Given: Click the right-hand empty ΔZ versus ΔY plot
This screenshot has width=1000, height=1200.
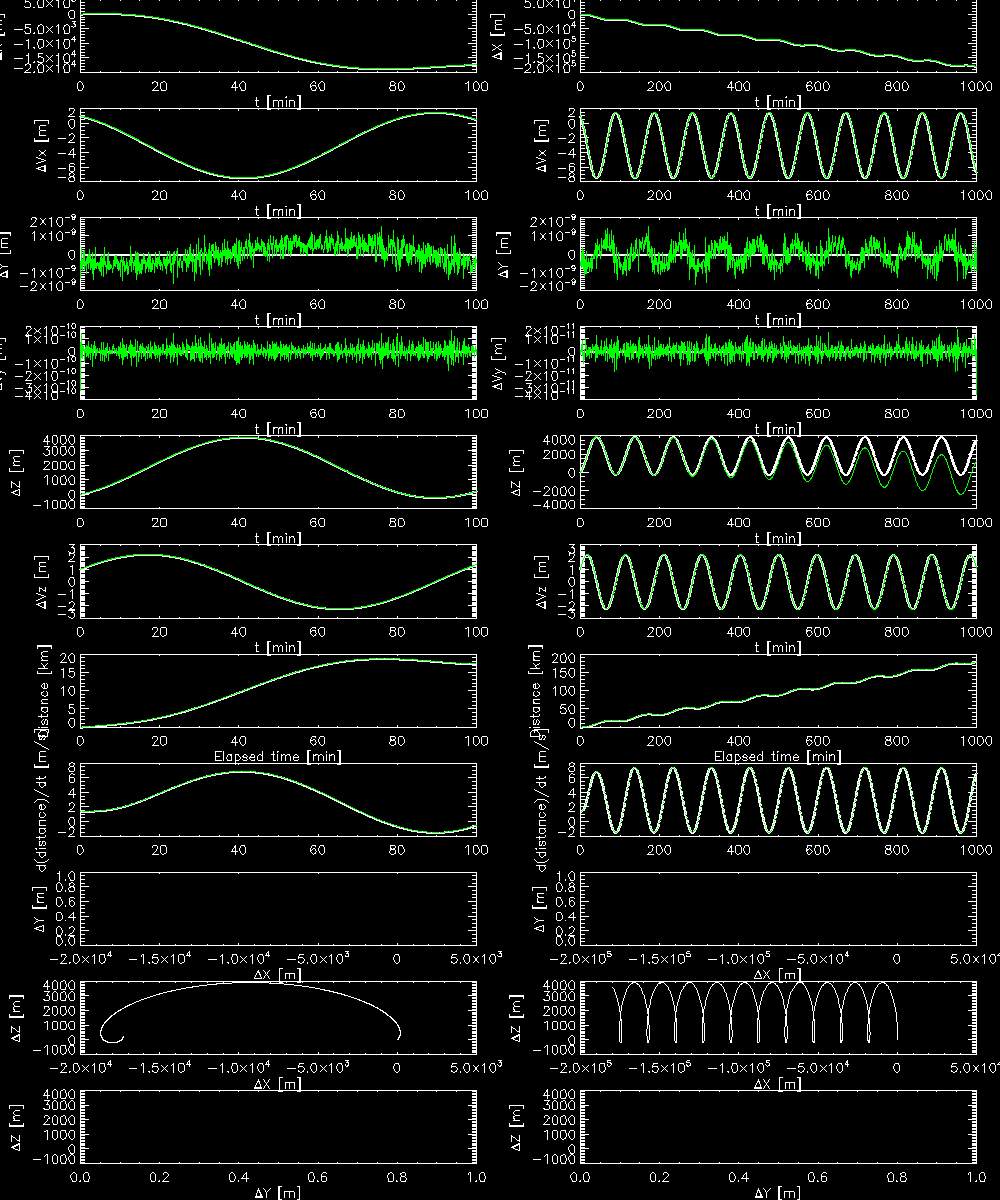Looking at the screenshot, I should coord(777,1127).
